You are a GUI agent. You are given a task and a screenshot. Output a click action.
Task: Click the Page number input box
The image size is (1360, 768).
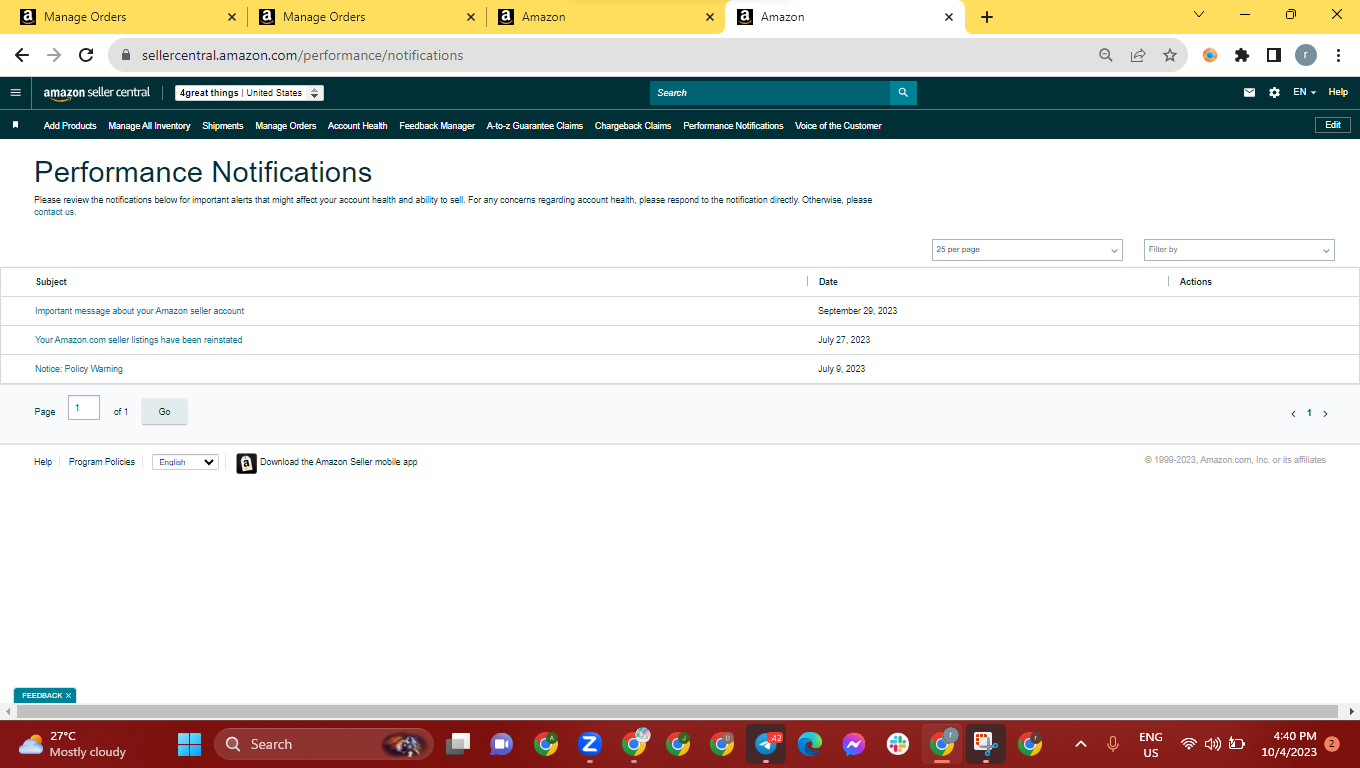(x=84, y=408)
